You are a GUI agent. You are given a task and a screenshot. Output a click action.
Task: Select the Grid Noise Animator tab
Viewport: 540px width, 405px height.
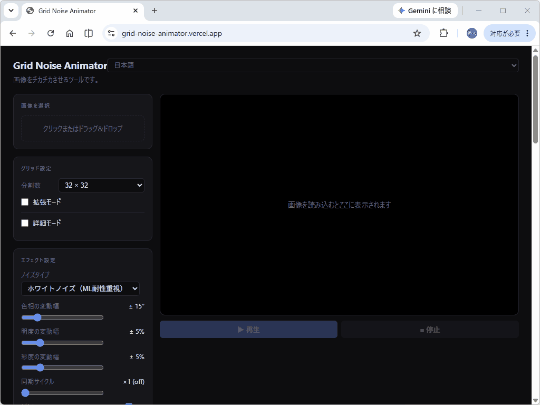[83, 11]
